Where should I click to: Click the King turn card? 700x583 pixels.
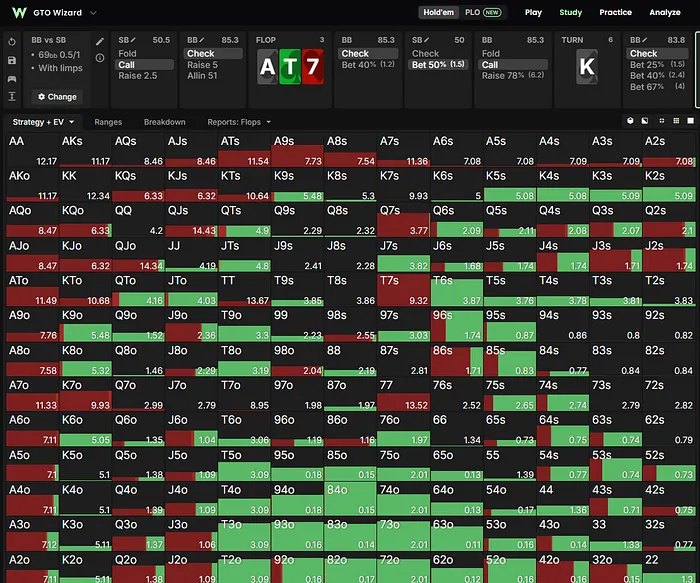(x=587, y=67)
